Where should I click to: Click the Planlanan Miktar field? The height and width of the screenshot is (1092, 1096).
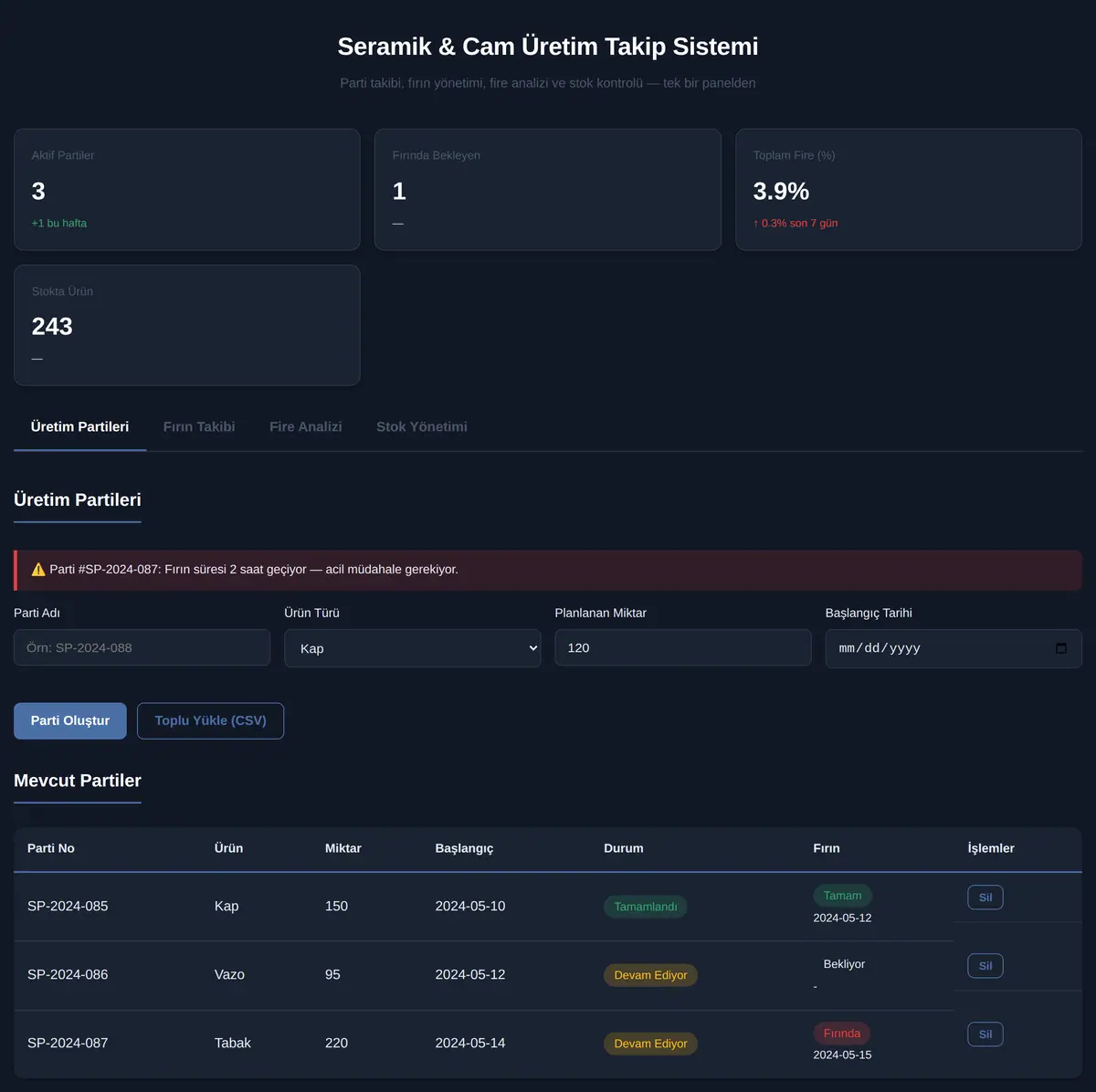(683, 647)
